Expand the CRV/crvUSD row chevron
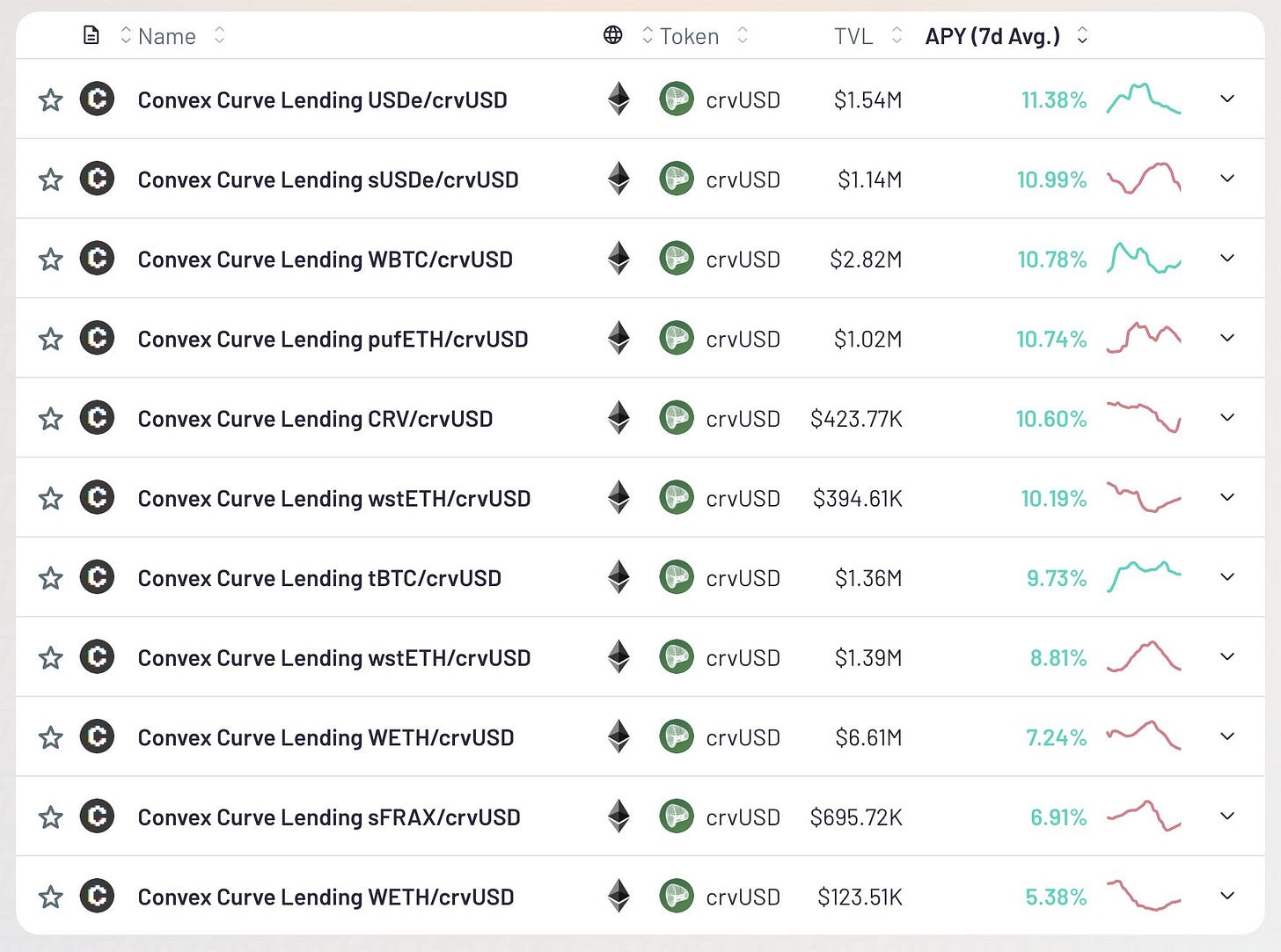 [x=1227, y=417]
